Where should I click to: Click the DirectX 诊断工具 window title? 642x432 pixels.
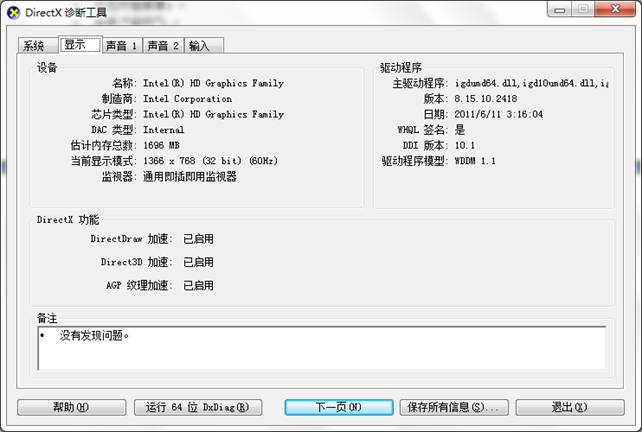click(66, 13)
